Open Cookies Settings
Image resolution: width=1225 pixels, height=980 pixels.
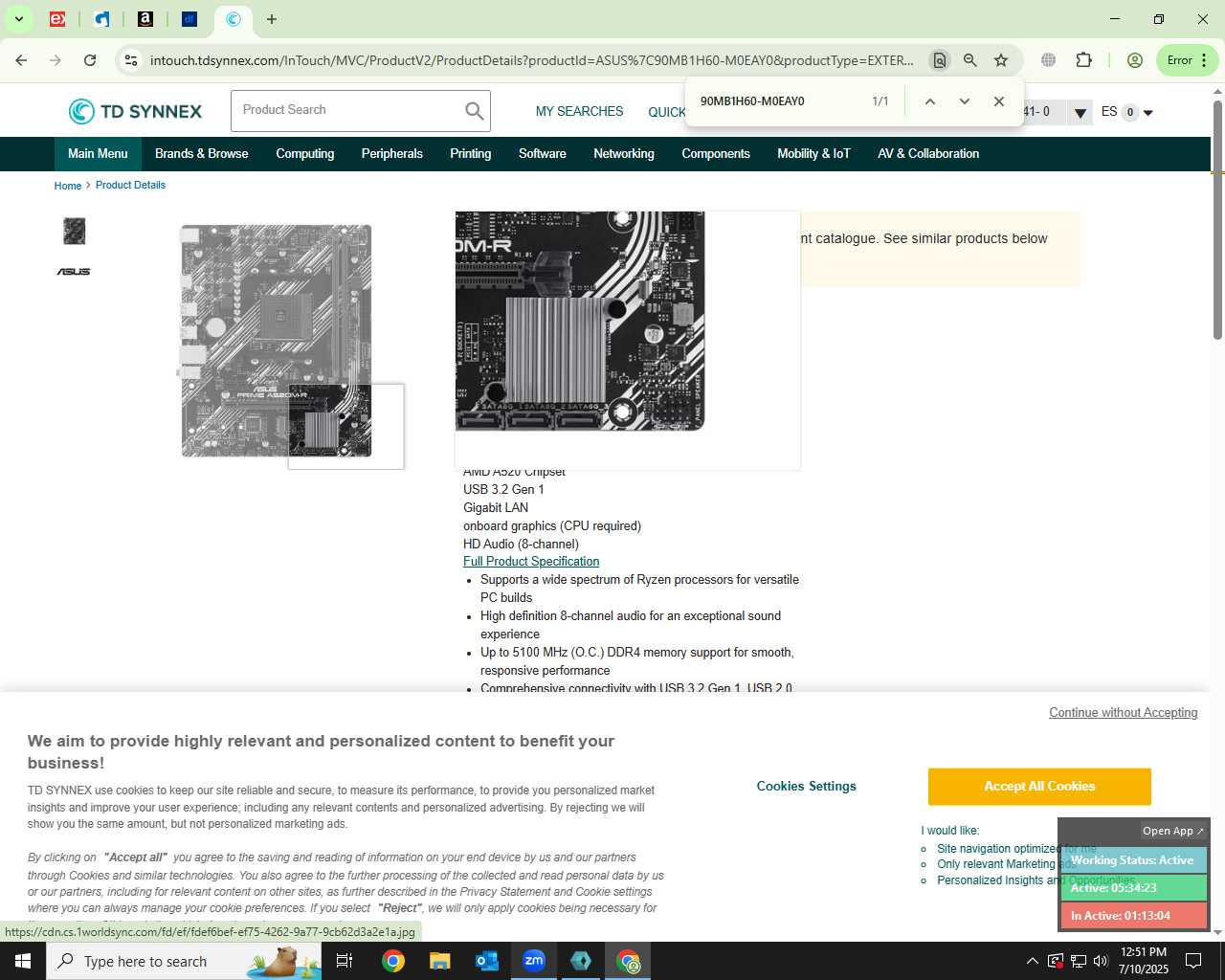point(807,787)
